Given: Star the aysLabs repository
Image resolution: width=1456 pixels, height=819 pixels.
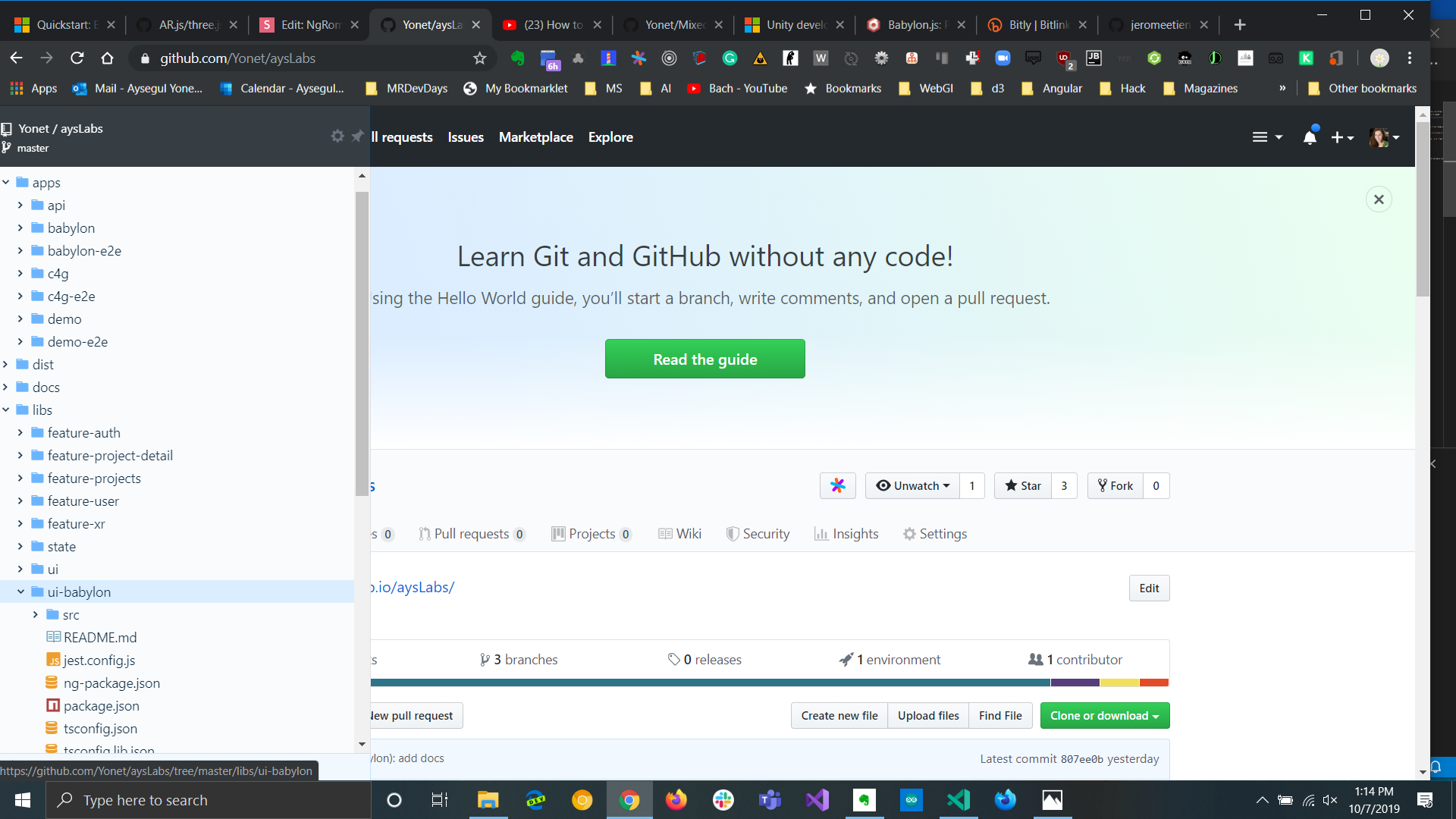Looking at the screenshot, I should [1023, 486].
